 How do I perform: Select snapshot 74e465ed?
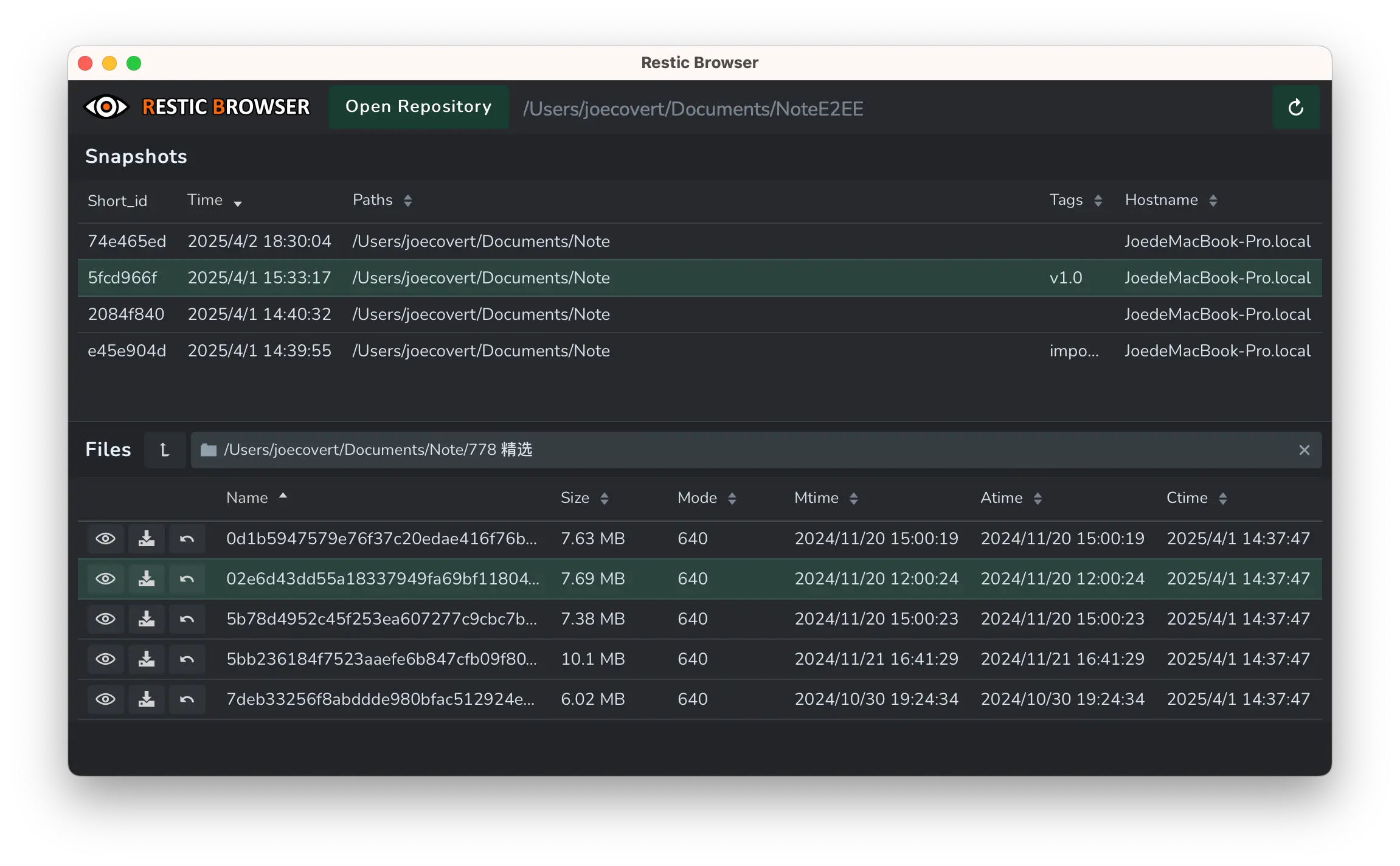[x=699, y=241]
